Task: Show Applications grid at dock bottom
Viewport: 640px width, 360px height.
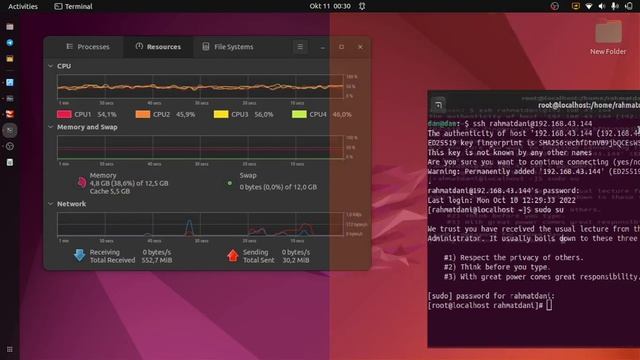Action: click(x=10, y=349)
